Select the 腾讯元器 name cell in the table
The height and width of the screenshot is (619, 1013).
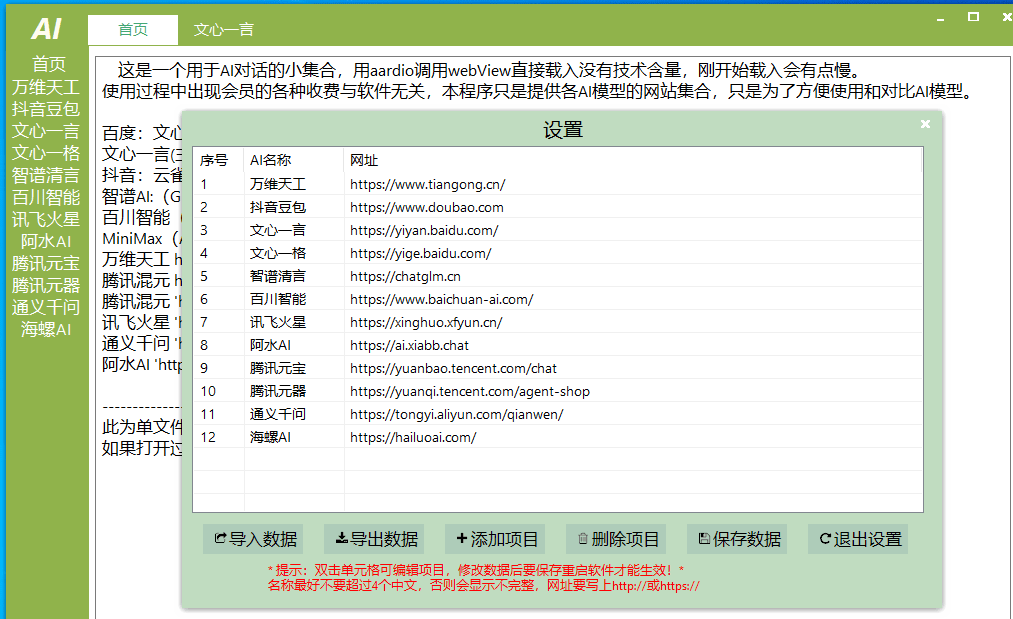pyautogui.click(x=294, y=391)
